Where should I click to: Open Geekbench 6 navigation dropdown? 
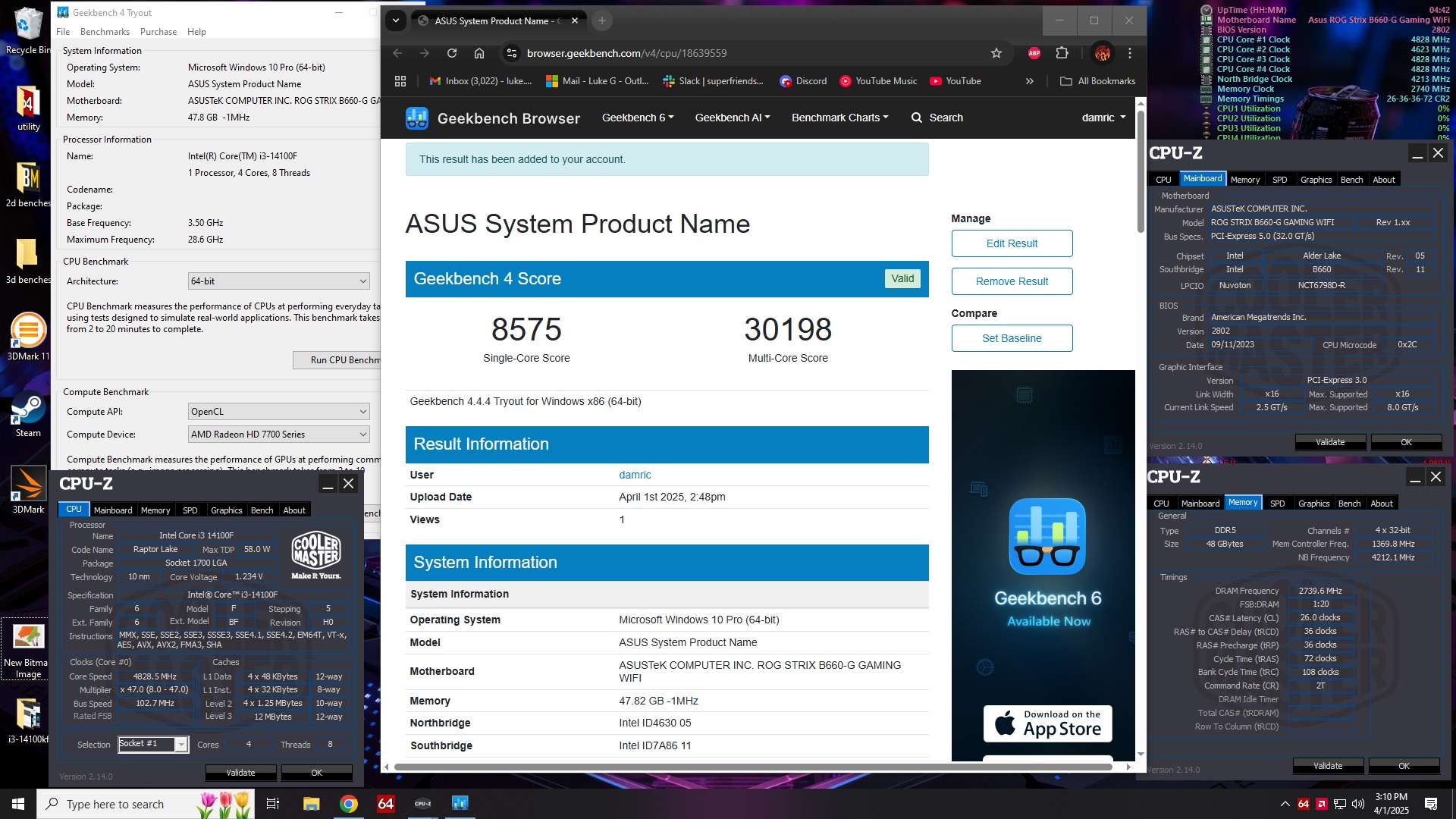click(x=638, y=118)
